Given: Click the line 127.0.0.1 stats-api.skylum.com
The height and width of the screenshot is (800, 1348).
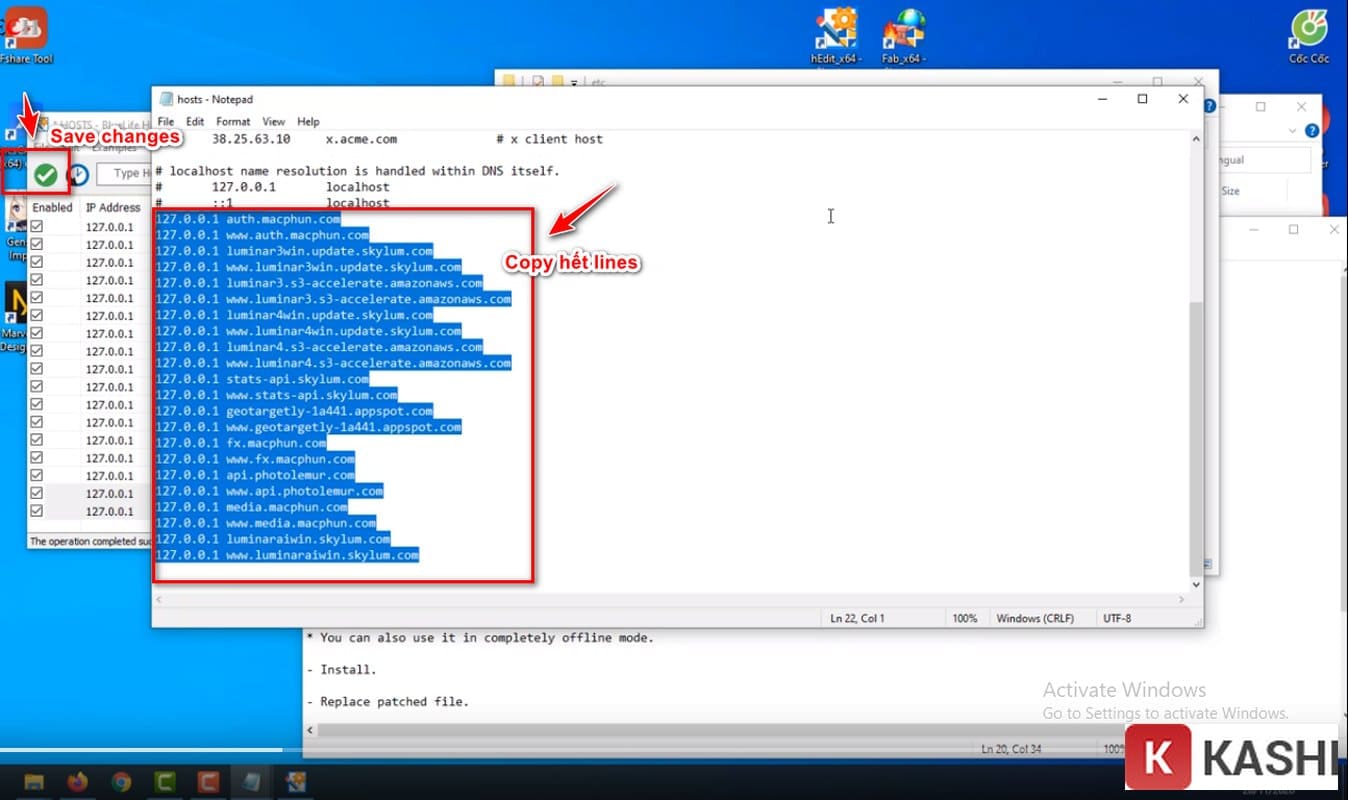Looking at the screenshot, I should (262, 379).
